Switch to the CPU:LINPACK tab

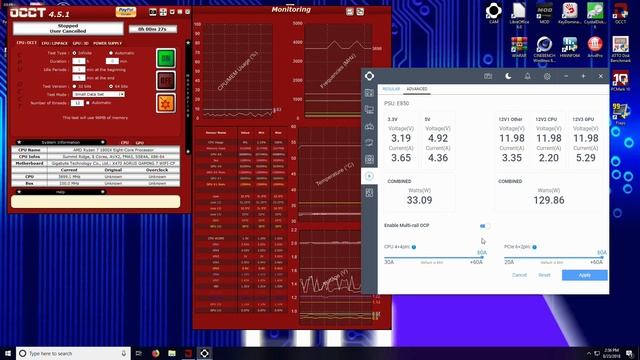click(x=55, y=43)
